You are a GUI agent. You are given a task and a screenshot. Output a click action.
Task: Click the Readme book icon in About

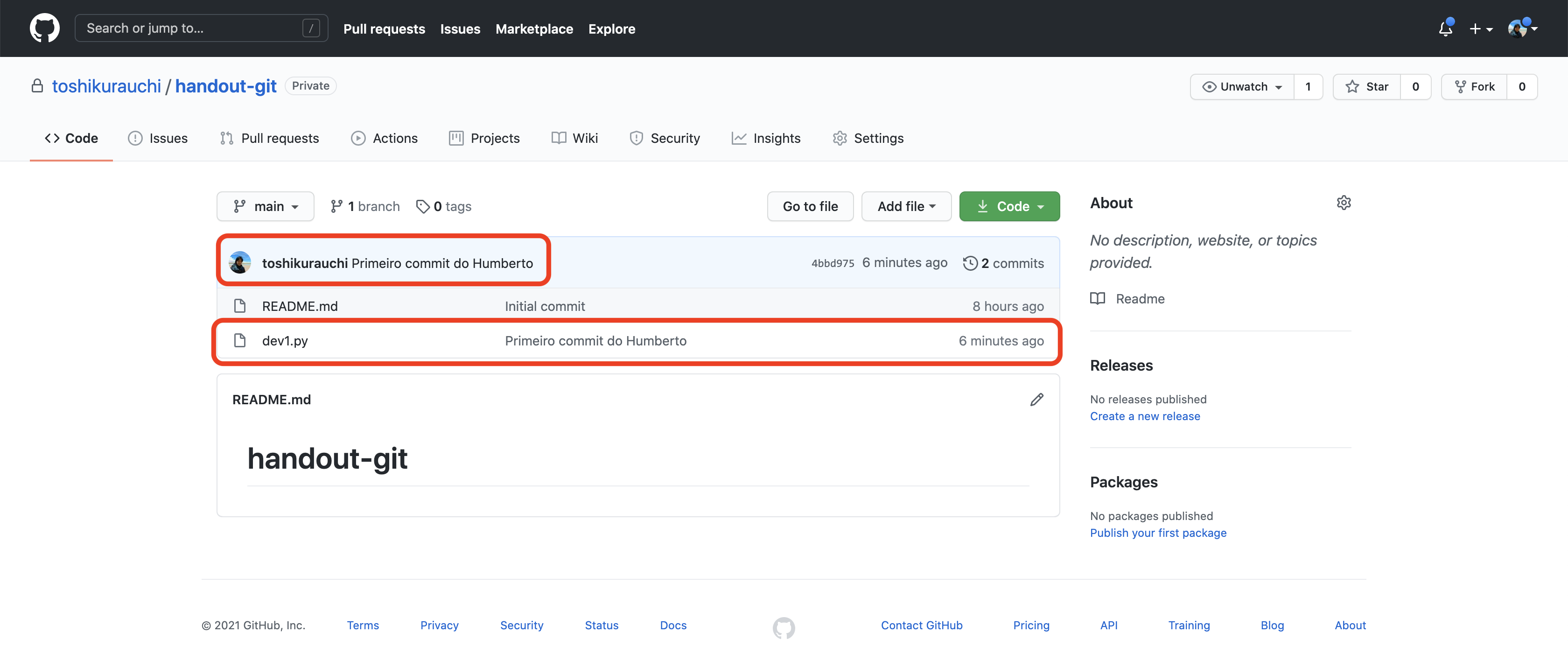tap(1098, 299)
